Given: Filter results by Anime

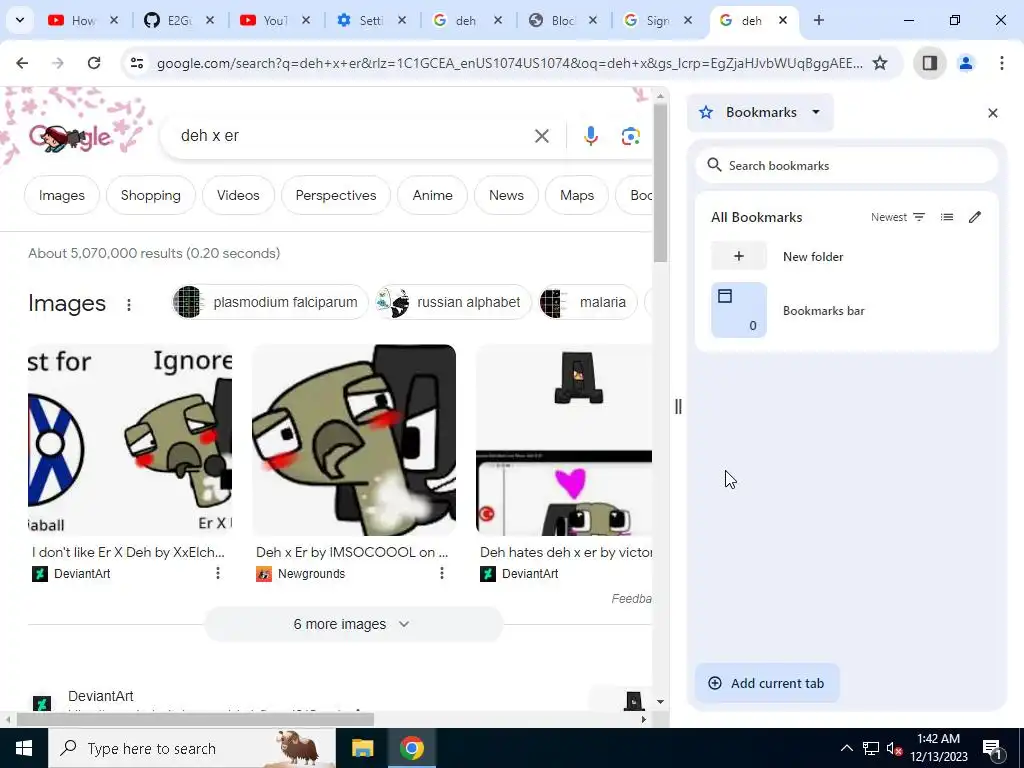Looking at the screenshot, I should pyautogui.click(x=432, y=195).
